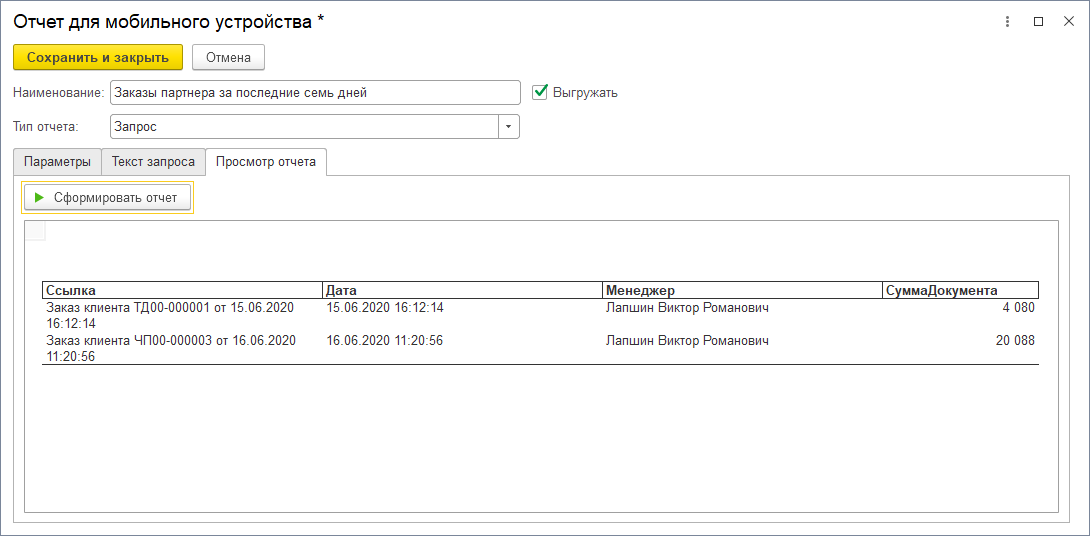1090x536 pixels.
Task: Select the СуммаДокумента column header
Action: [960, 290]
